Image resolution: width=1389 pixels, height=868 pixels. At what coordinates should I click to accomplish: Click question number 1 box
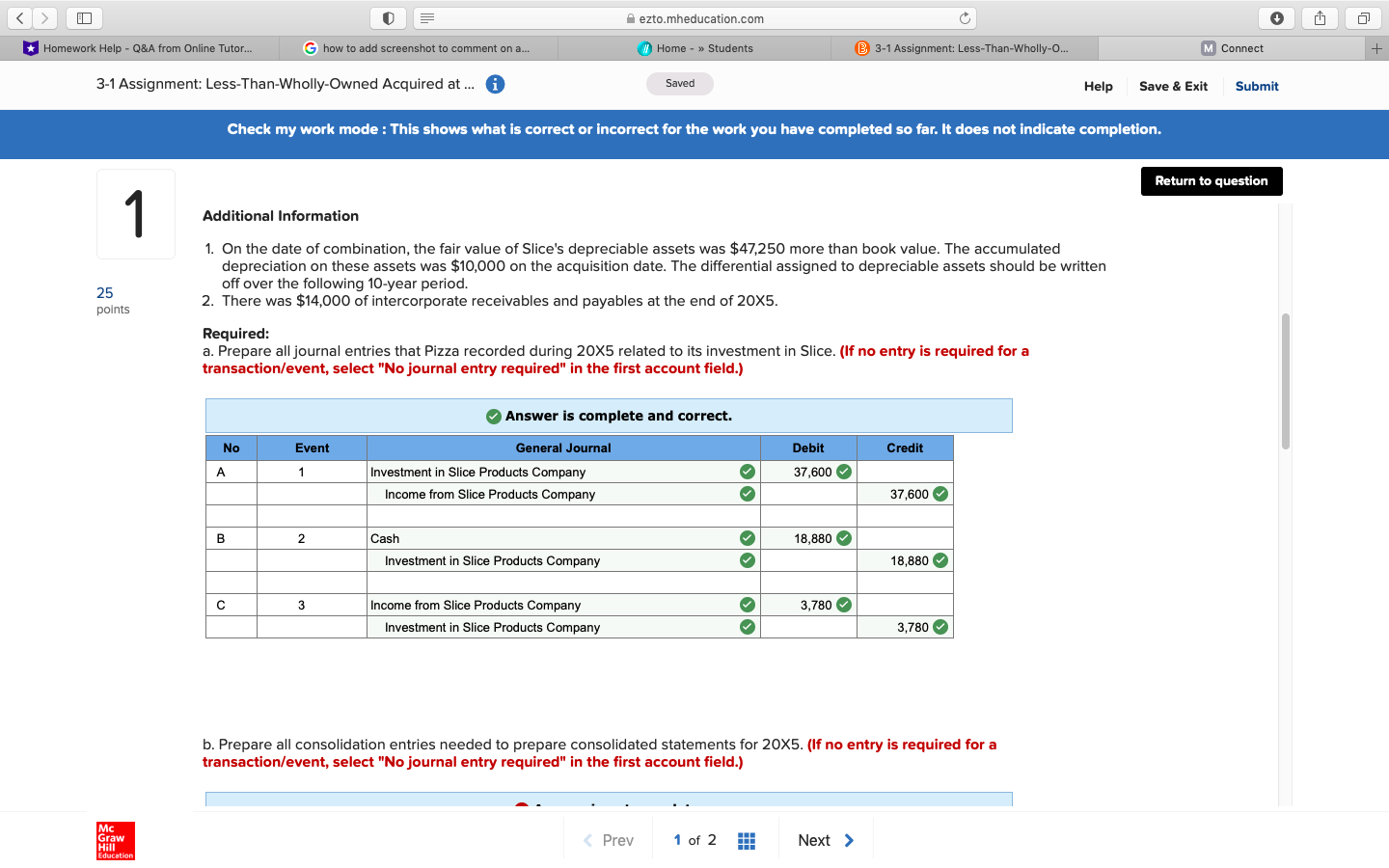tap(136, 214)
